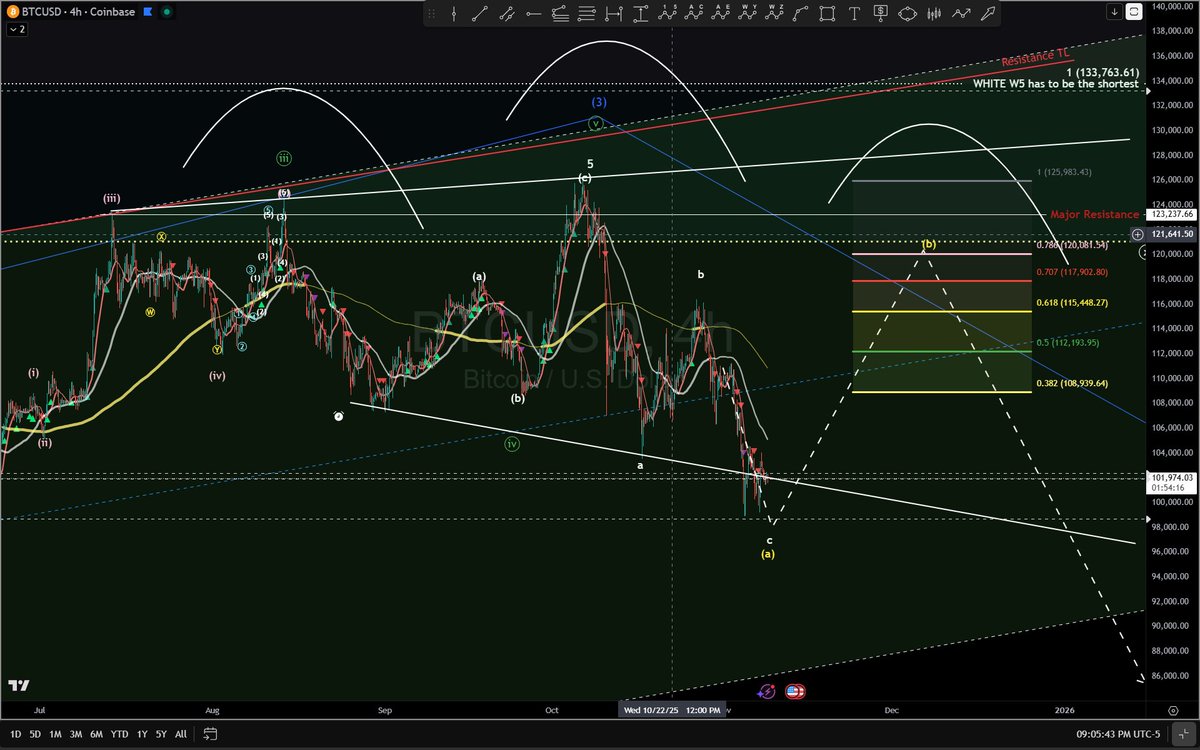
Task: Open time axis settings gear
Action: (1173, 709)
